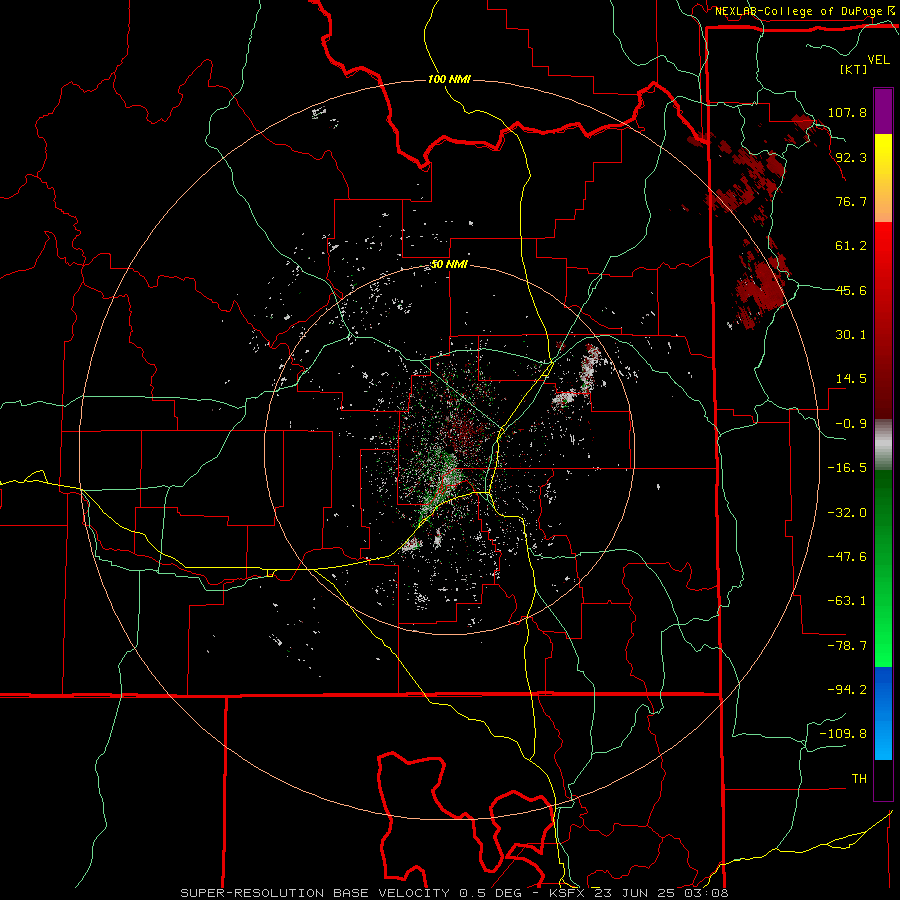Click the 76.7 scale value
The width and height of the screenshot is (900, 900).
(x=851, y=201)
